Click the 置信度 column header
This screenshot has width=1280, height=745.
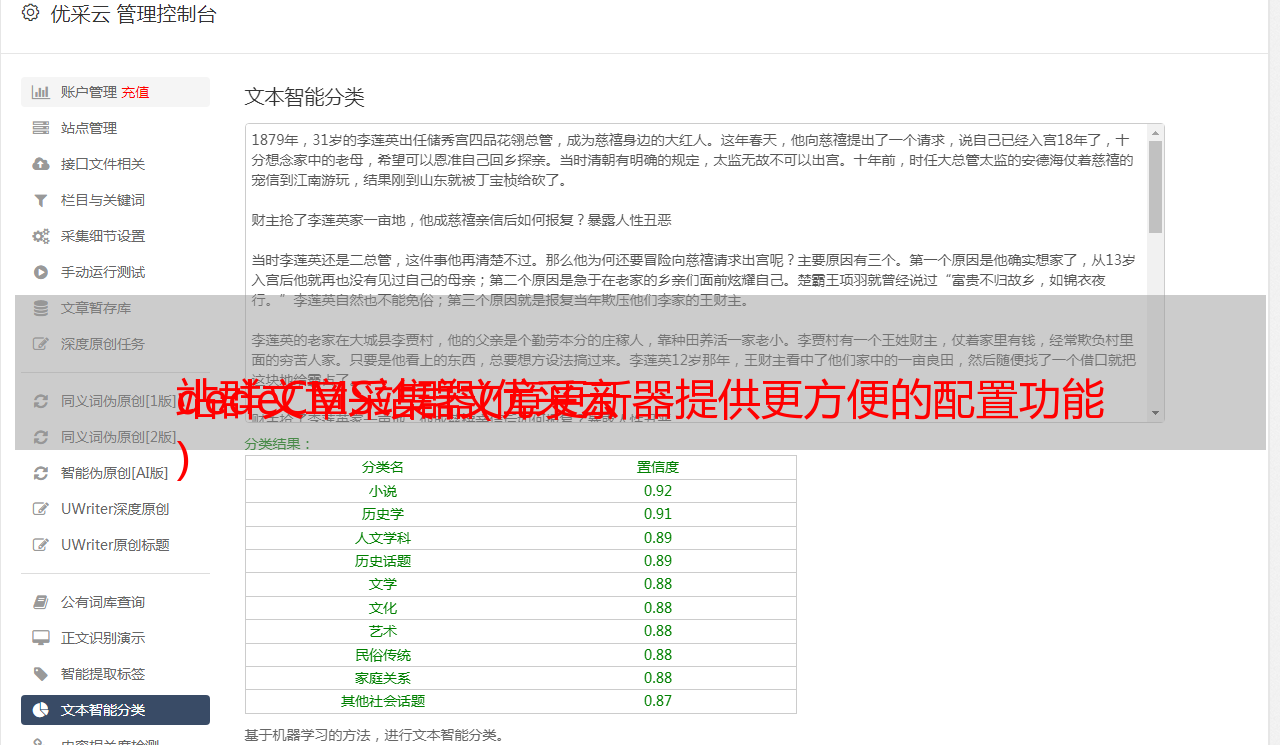click(658, 467)
